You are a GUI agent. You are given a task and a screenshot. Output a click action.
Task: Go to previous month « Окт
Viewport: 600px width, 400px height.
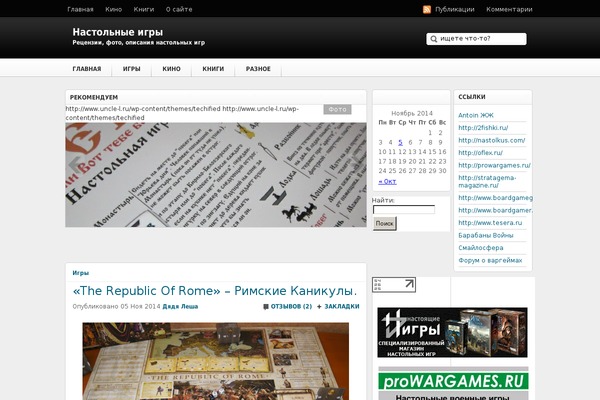tap(387, 181)
